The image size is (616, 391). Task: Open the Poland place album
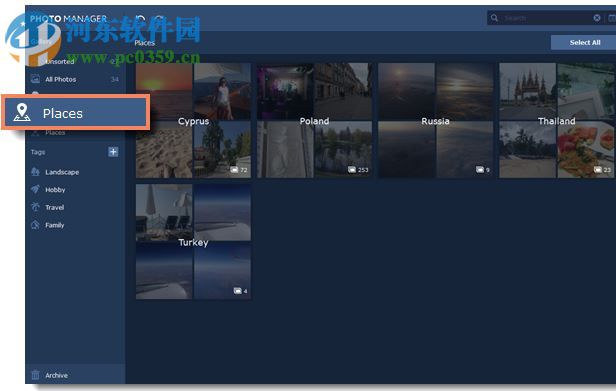tap(314, 121)
